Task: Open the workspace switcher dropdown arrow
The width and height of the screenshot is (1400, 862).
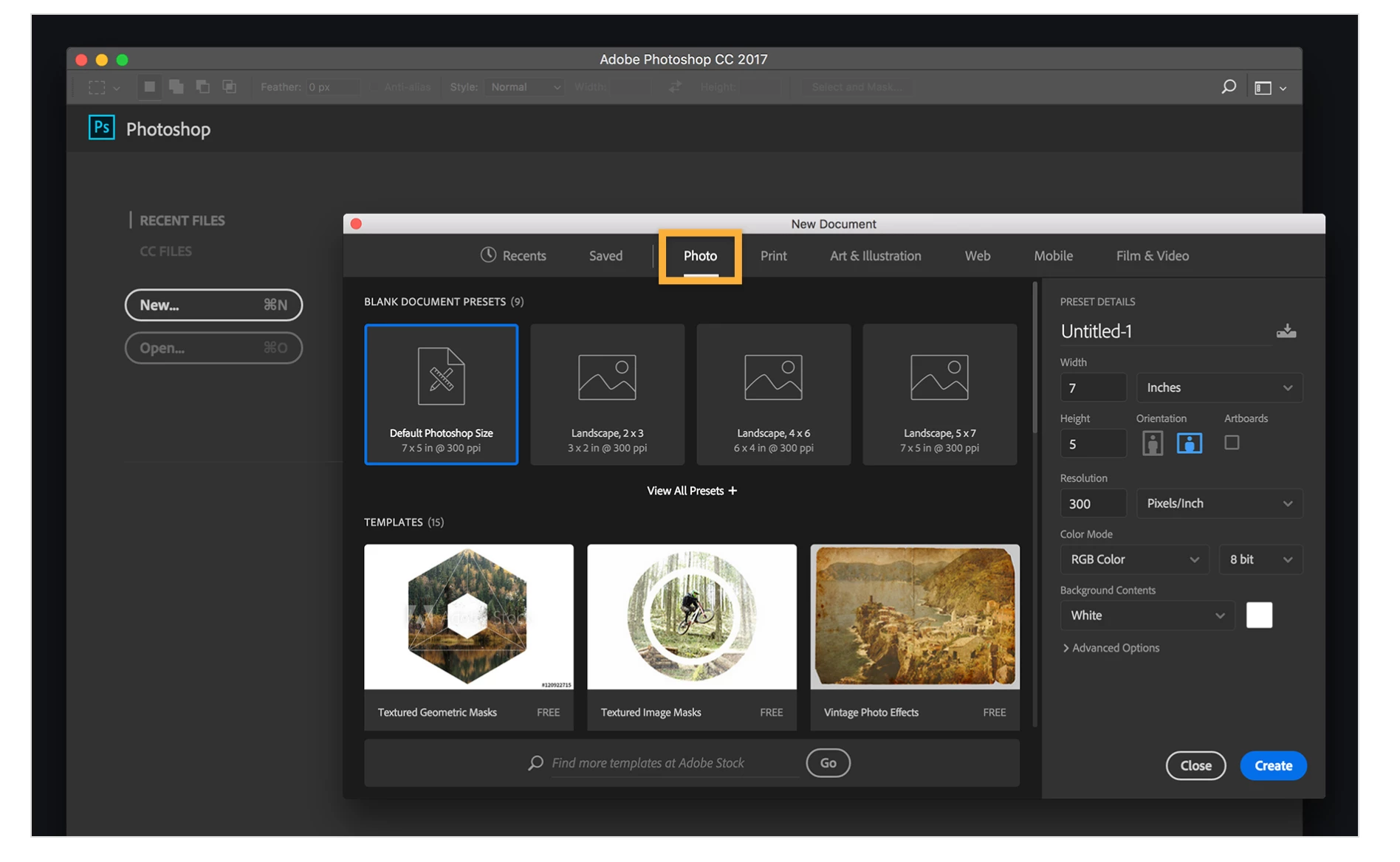Action: coord(1283,89)
